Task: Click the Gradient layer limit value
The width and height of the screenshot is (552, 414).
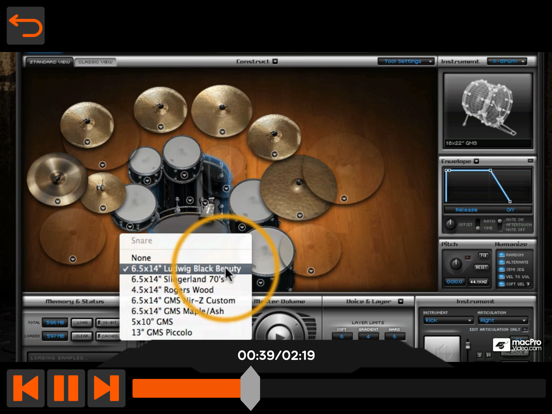Action: coord(368,336)
